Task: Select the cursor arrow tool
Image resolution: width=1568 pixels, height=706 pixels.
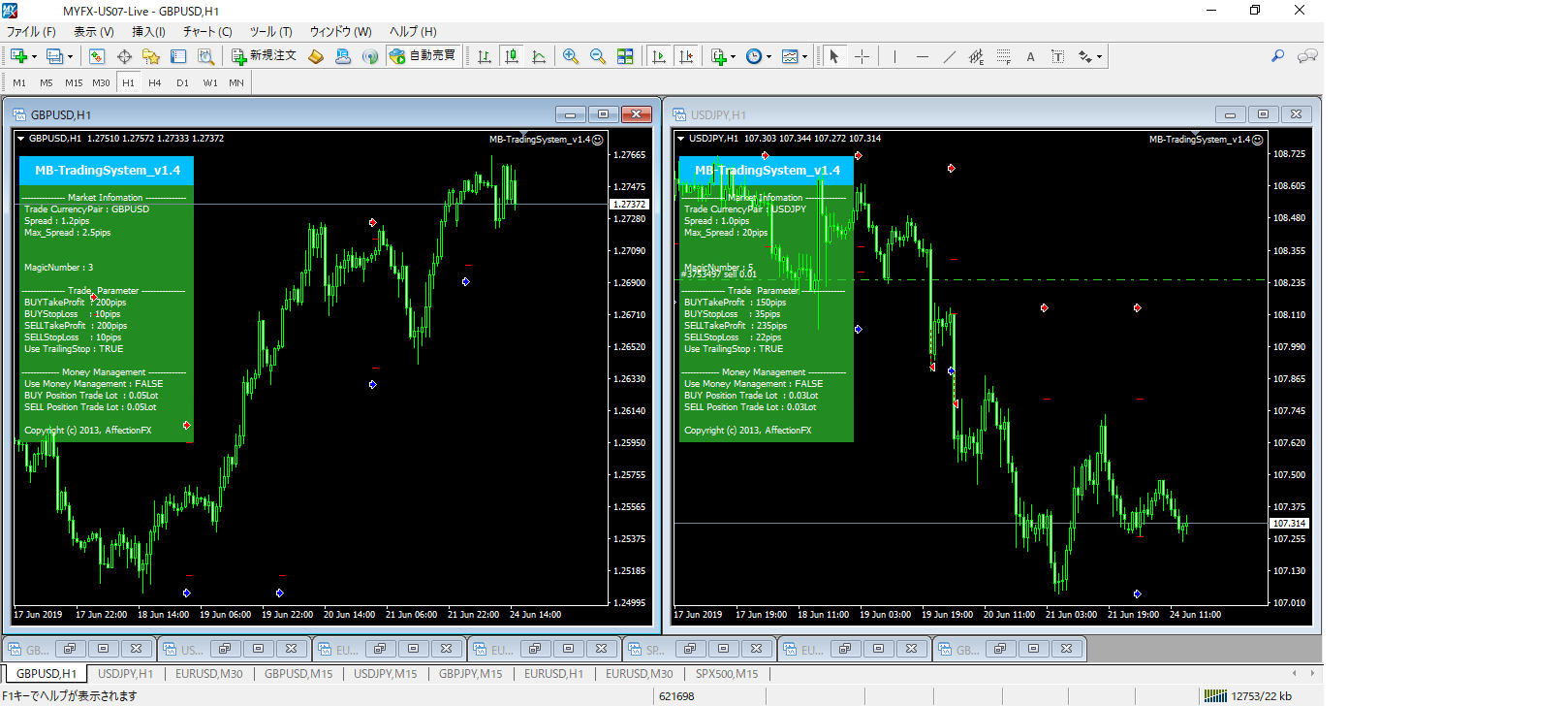Action: click(x=834, y=56)
